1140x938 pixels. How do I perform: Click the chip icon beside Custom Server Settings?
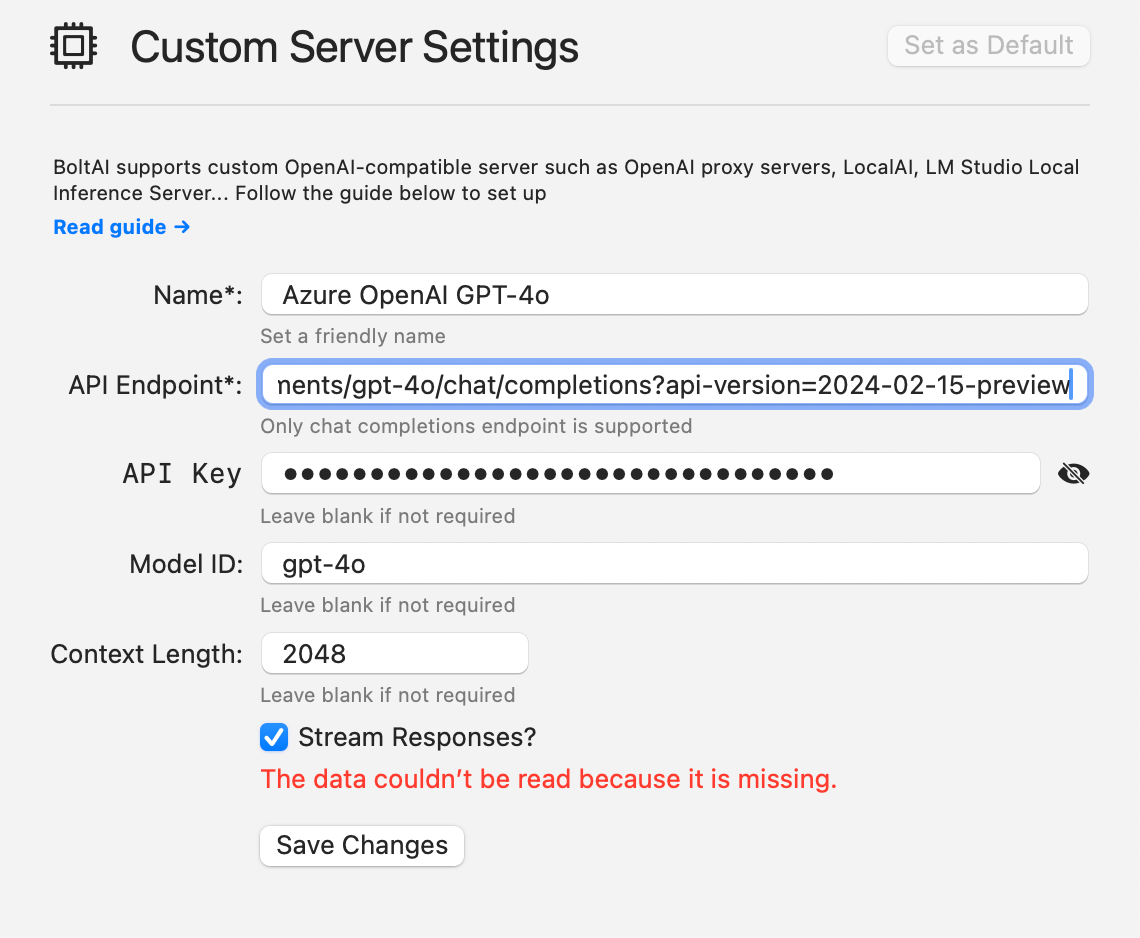73,47
